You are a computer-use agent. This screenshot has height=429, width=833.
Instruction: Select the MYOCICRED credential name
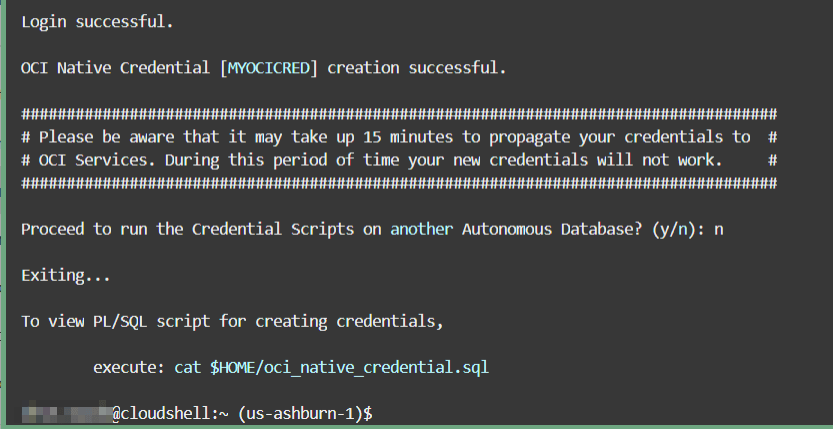click(268, 68)
